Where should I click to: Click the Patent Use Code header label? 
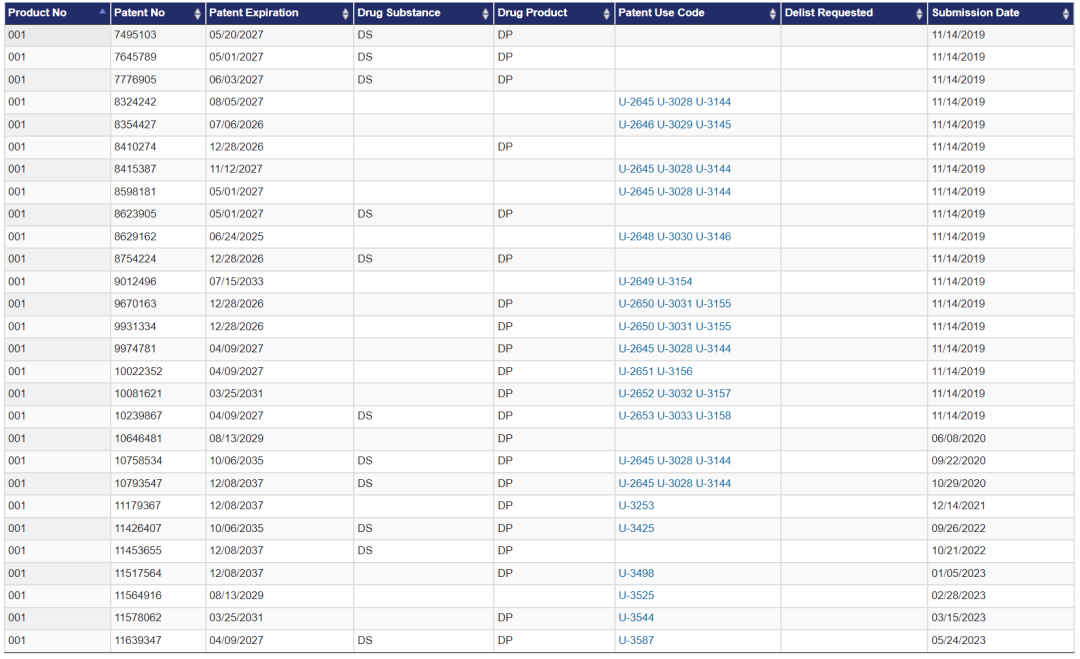[661, 12]
